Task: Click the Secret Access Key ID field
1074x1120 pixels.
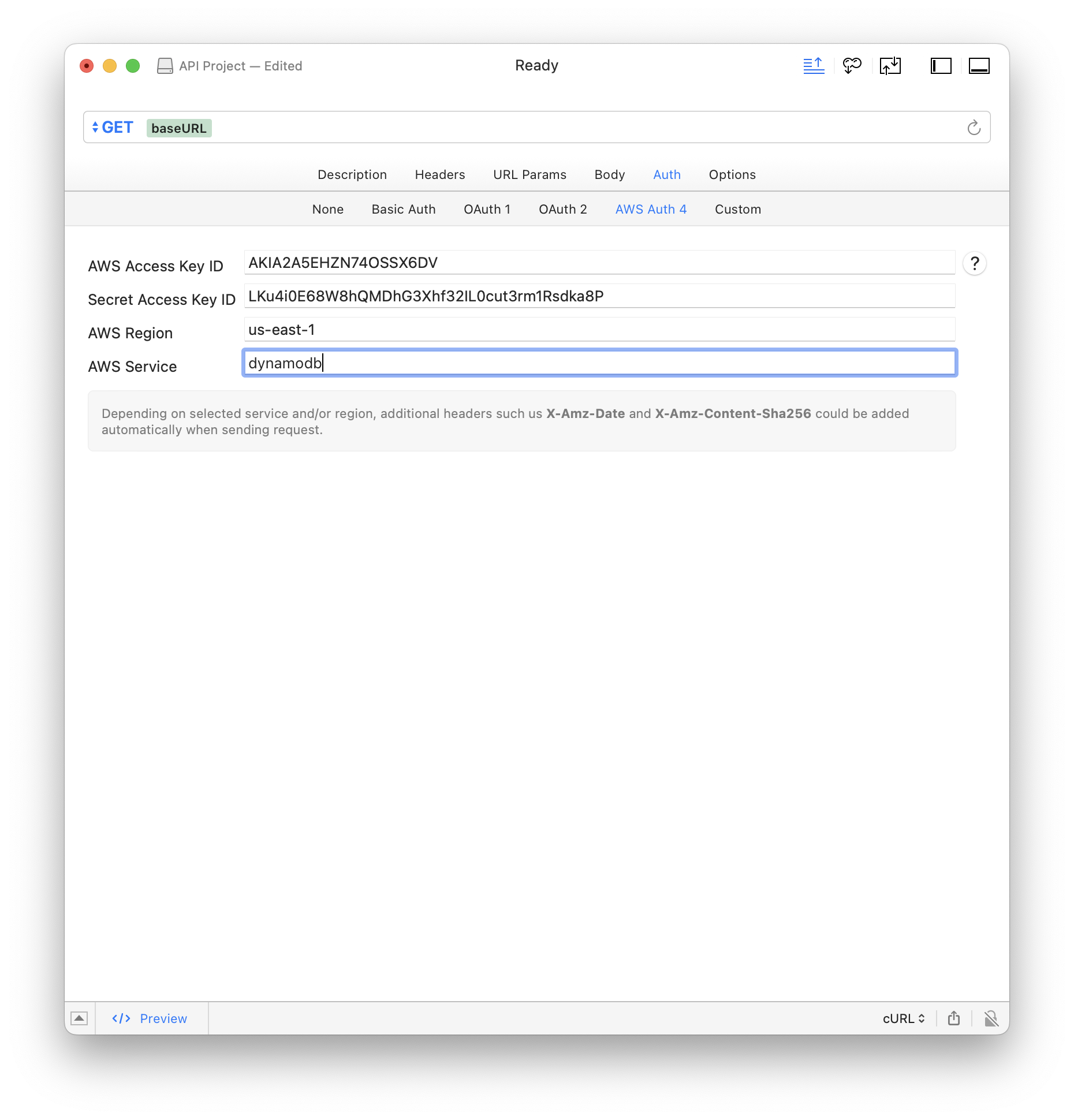Action: point(599,296)
